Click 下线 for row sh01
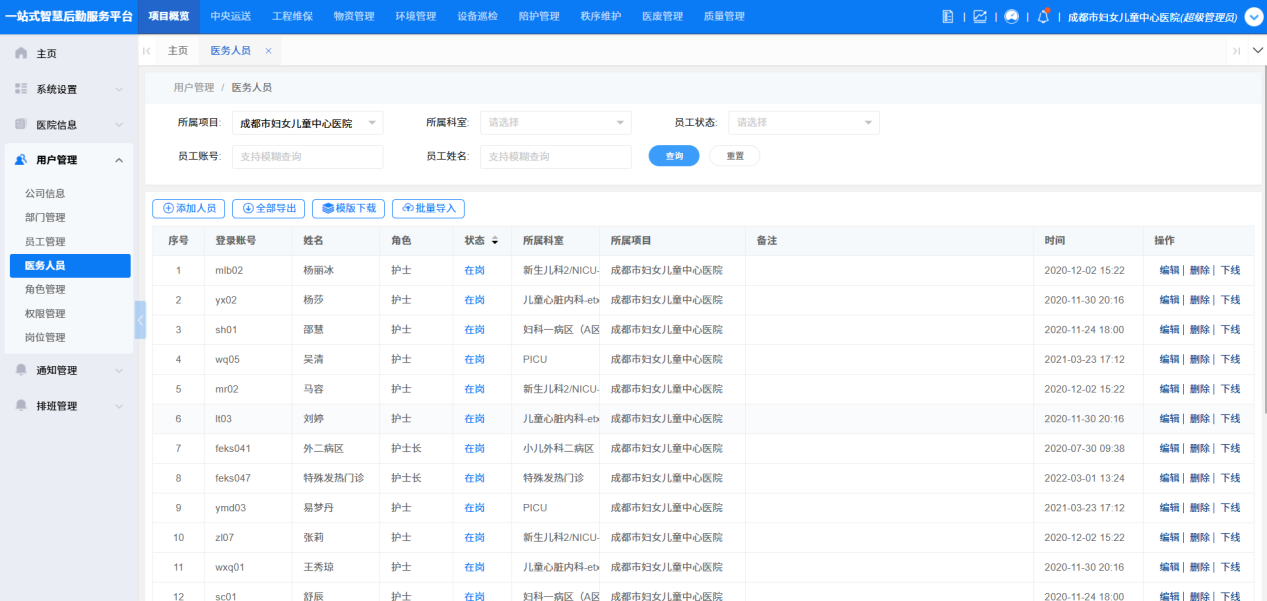 coord(1230,330)
